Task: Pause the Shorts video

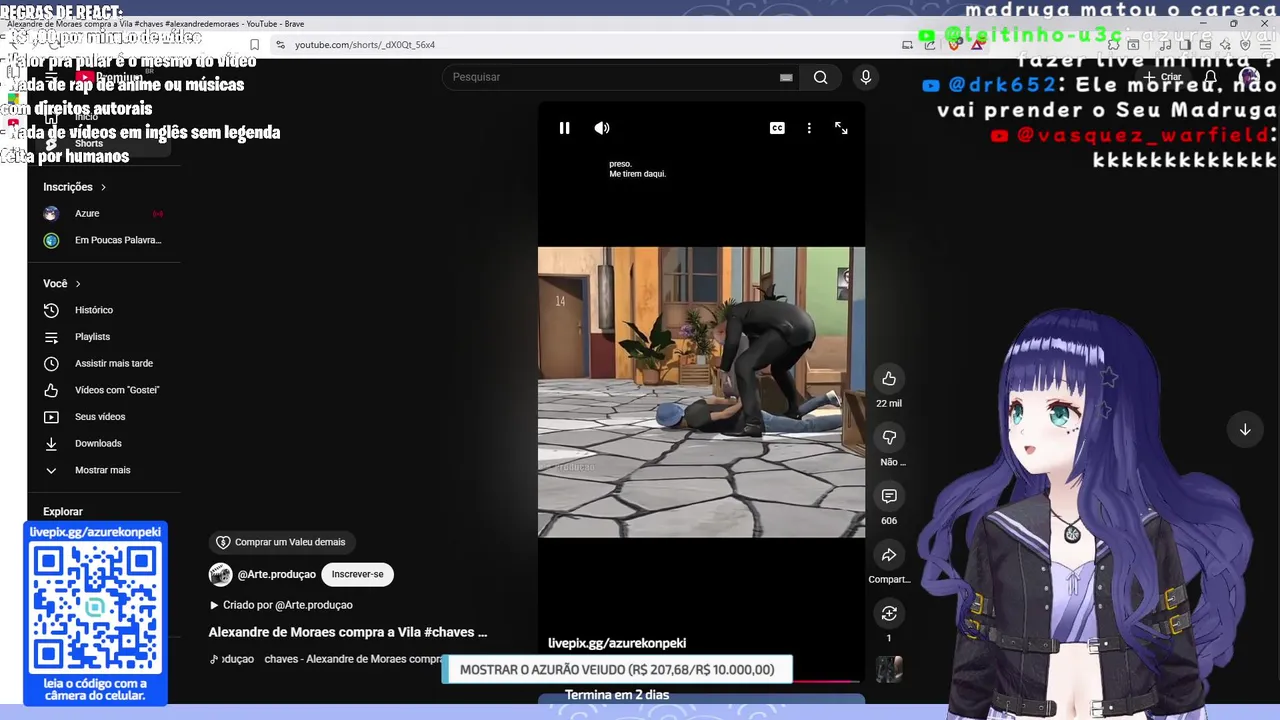Action: (x=564, y=128)
